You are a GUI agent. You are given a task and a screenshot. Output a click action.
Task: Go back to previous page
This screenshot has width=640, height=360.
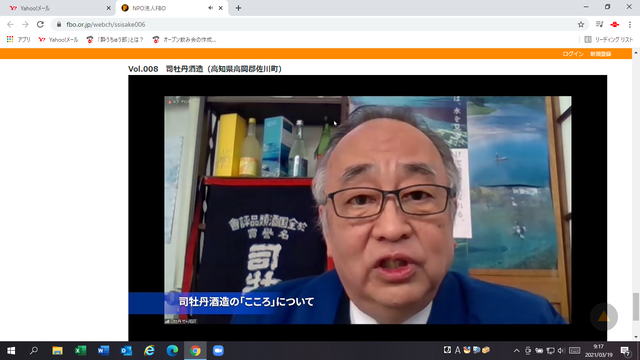click(x=11, y=24)
